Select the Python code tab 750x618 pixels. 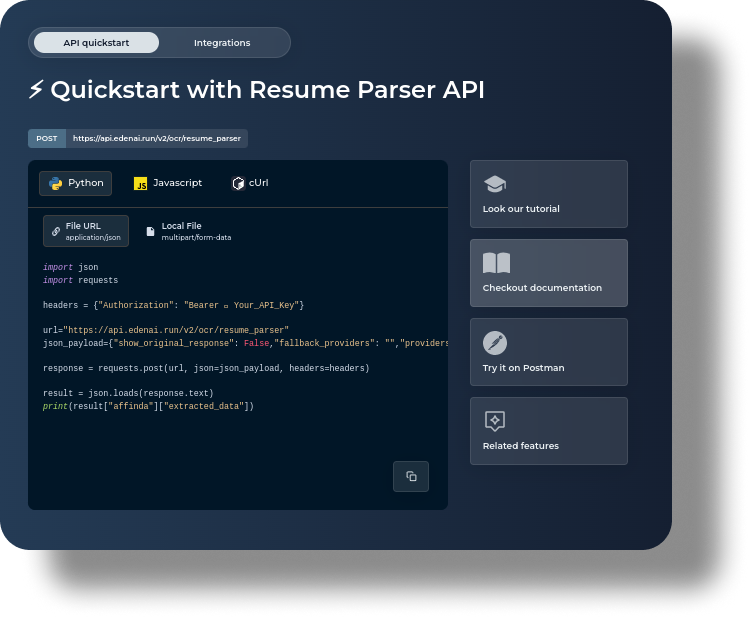click(x=76, y=183)
